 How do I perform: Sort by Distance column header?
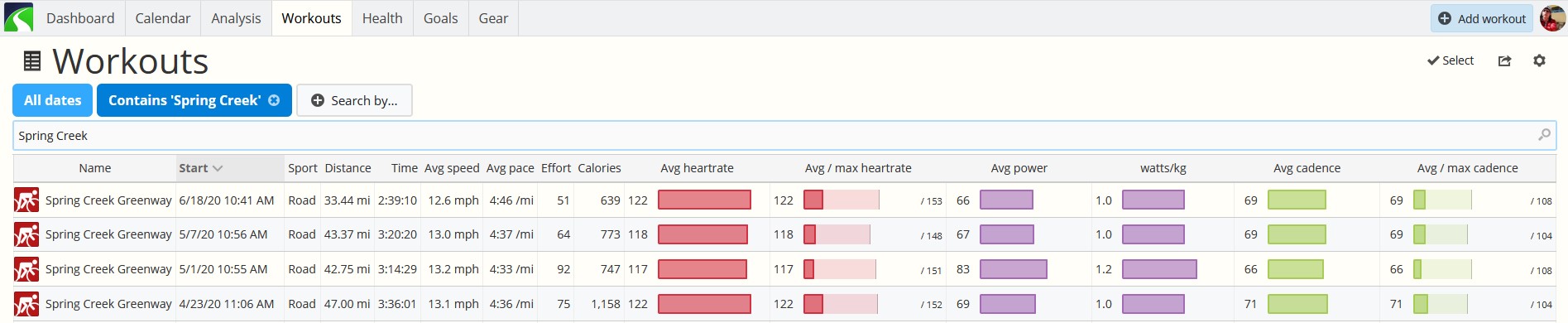tap(348, 168)
